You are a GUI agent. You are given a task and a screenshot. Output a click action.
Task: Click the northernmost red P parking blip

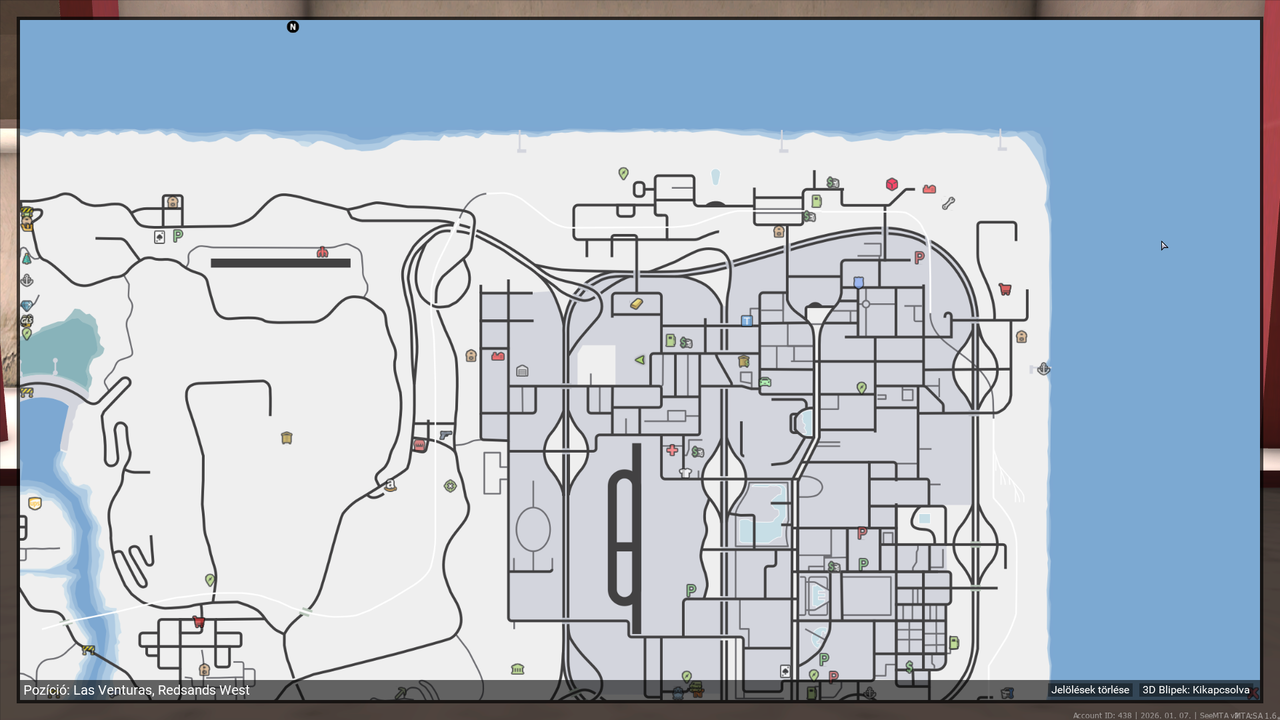(x=919, y=258)
